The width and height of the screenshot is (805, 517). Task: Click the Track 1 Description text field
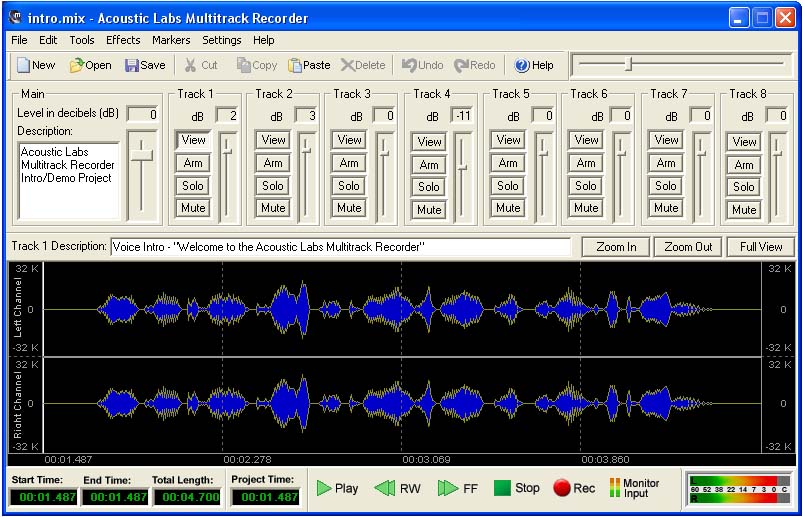tap(340, 247)
